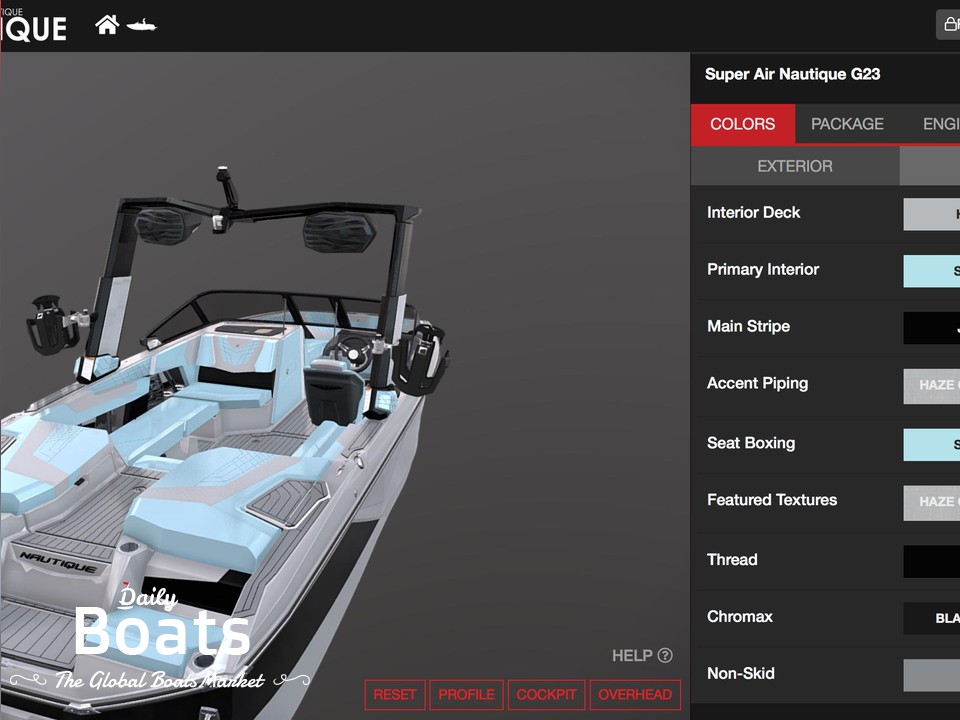Show the PROFILE view of the boat
Image resolution: width=960 pixels, height=720 pixels.
[466, 694]
